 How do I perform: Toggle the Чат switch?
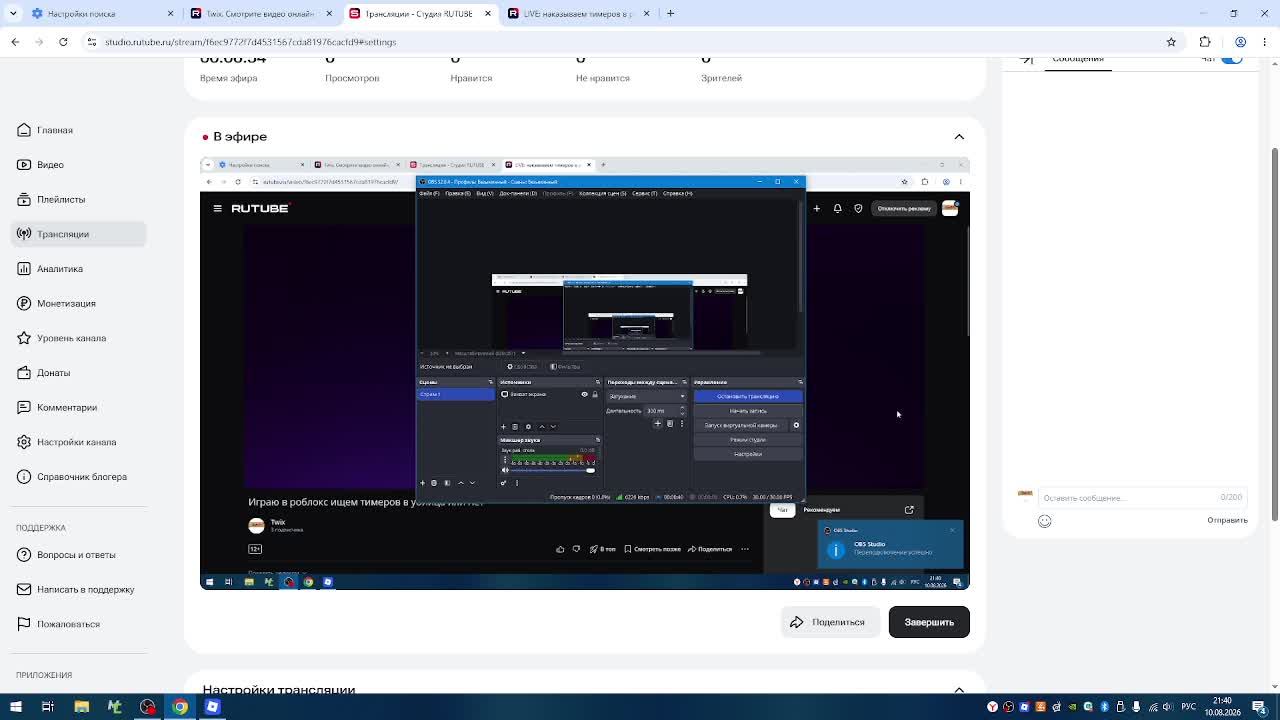[x=1232, y=59]
